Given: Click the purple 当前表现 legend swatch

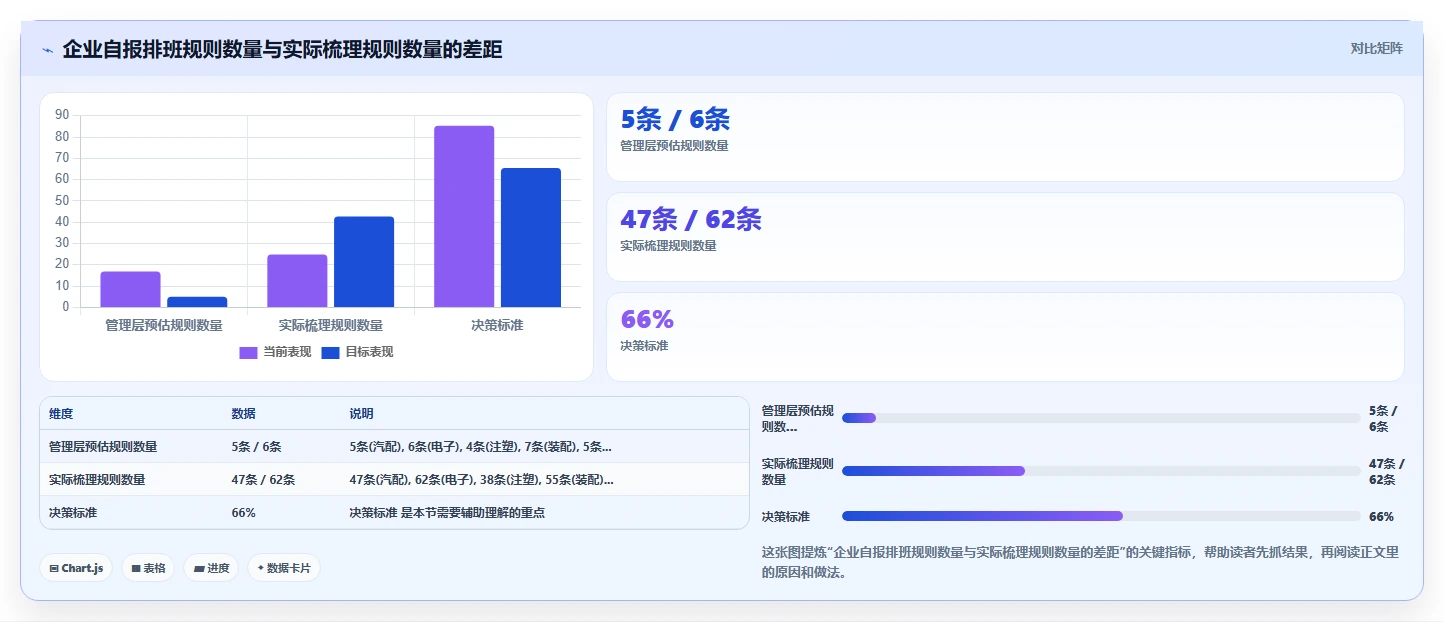Looking at the screenshot, I should click(x=248, y=352).
